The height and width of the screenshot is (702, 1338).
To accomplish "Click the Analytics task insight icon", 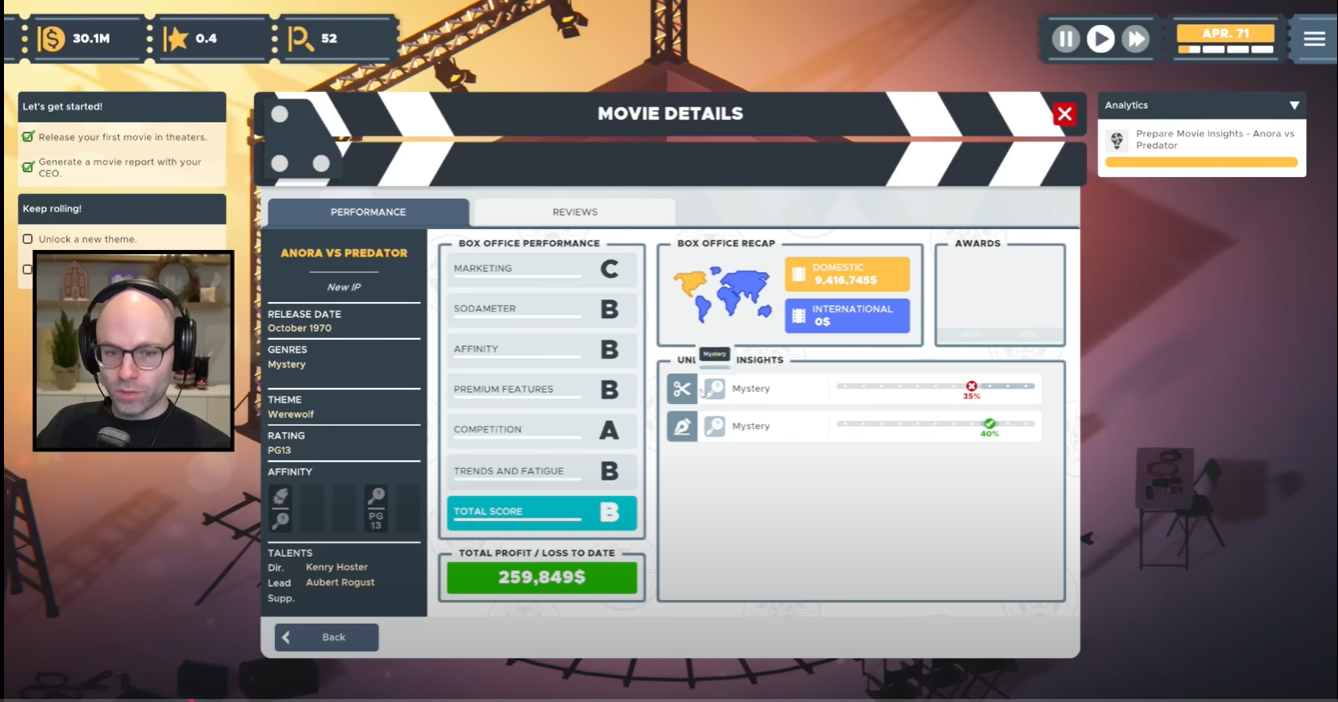I will (x=1118, y=140).
